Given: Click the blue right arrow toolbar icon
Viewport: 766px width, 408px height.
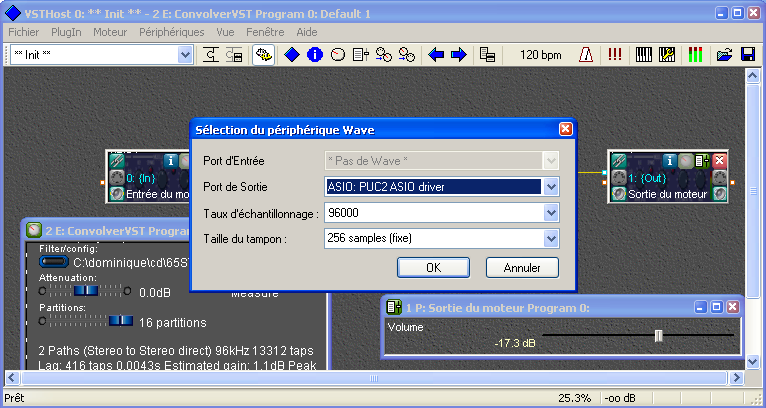Looking at the screenshot, I should 459,55.
